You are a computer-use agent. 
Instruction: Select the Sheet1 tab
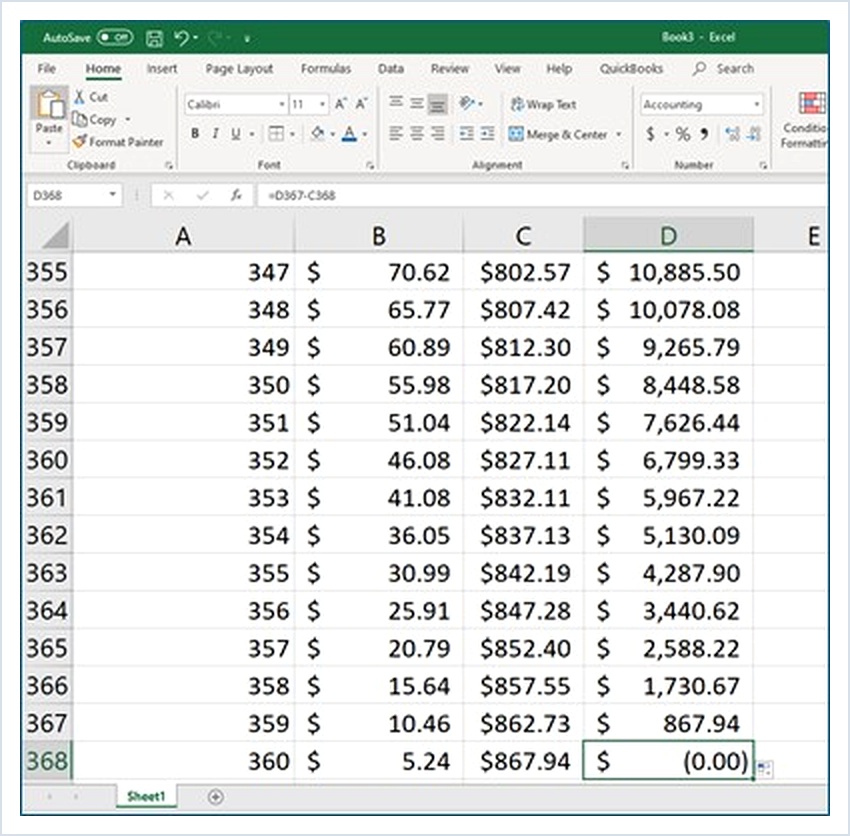[x=146, y=796]
